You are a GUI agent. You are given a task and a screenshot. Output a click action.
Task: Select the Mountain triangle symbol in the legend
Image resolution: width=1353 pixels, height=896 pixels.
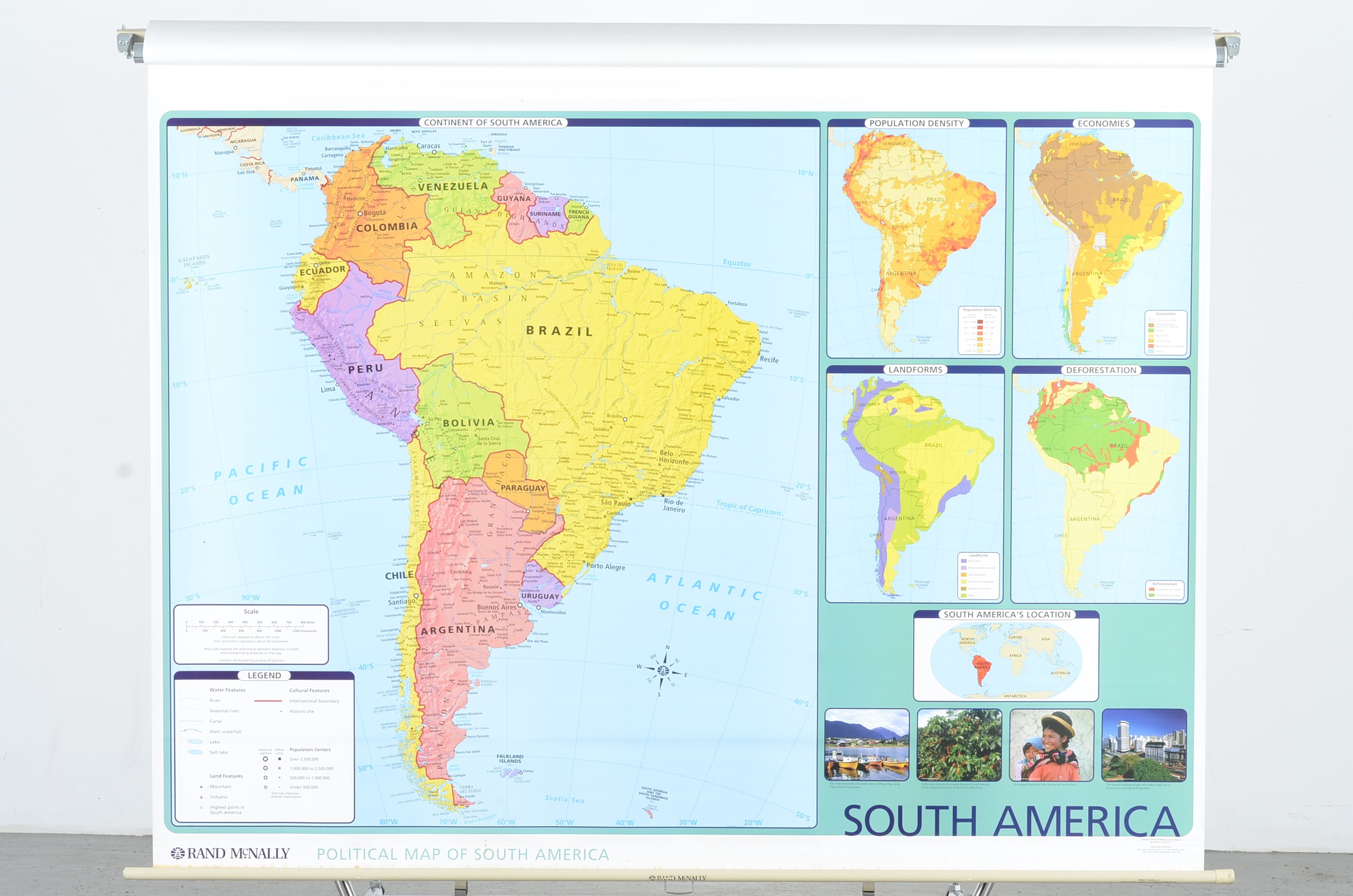(x=201, y=787)
